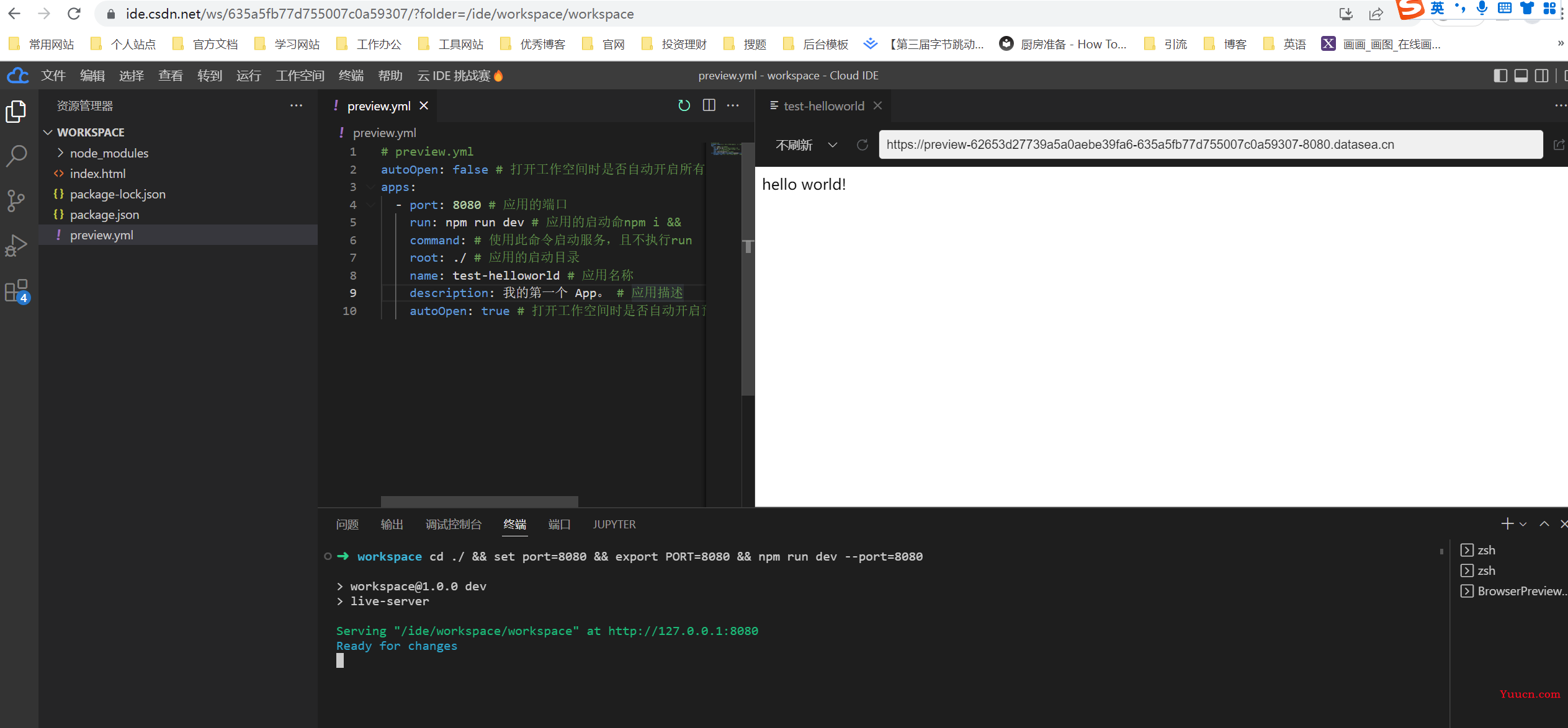Close the test-helloworld preview tab

[x=877, y=105]
